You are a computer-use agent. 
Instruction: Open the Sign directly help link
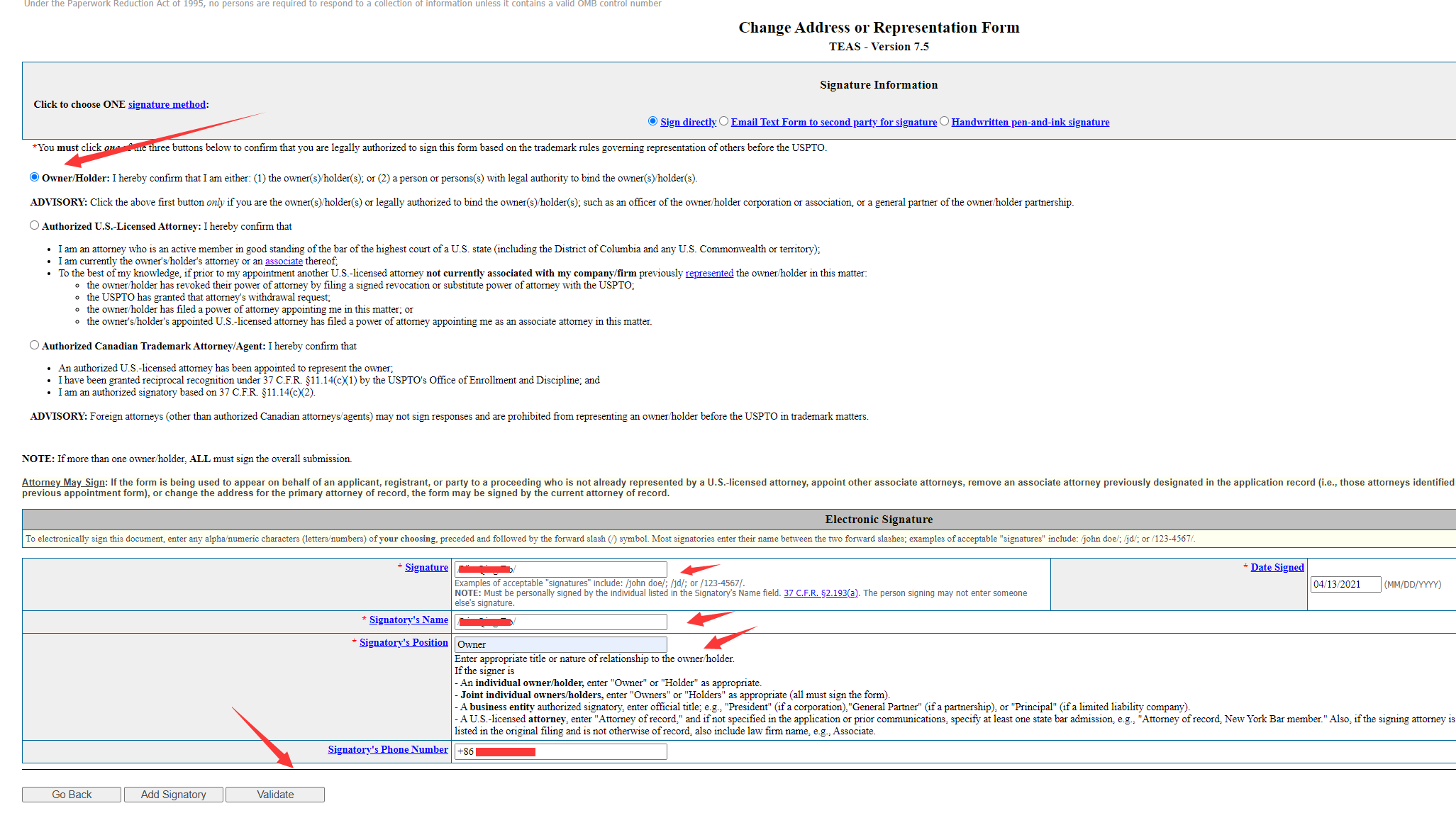coord(688,122)
